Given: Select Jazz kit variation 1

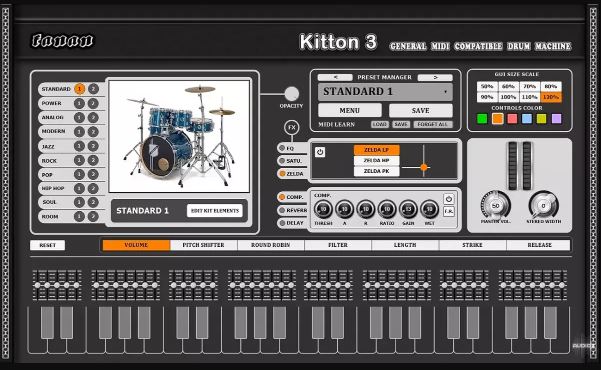Looking at the screenshot, I should coord(79,146).
